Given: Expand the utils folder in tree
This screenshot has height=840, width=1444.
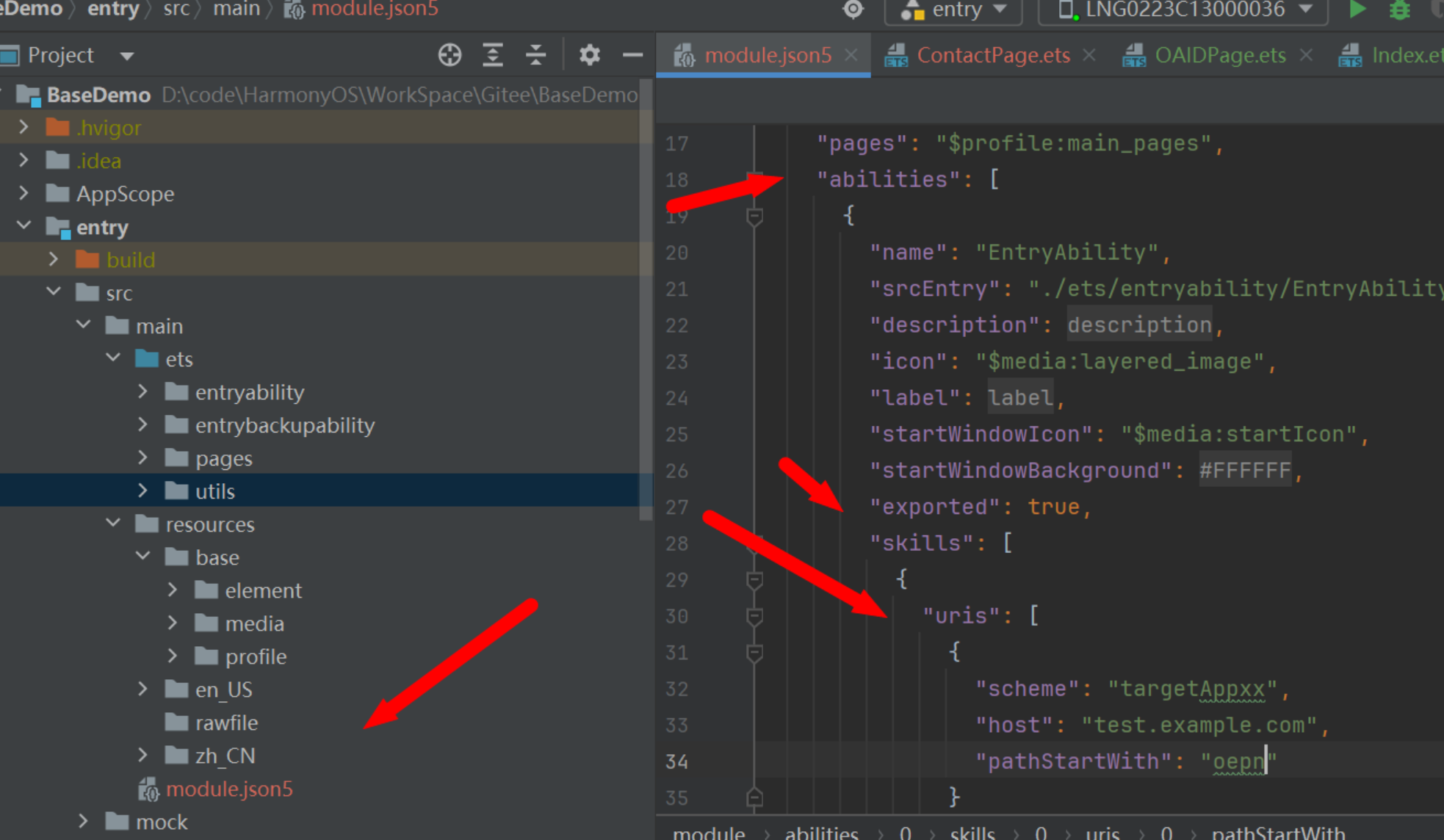Looking at the screenshot, I should [143, 490].
